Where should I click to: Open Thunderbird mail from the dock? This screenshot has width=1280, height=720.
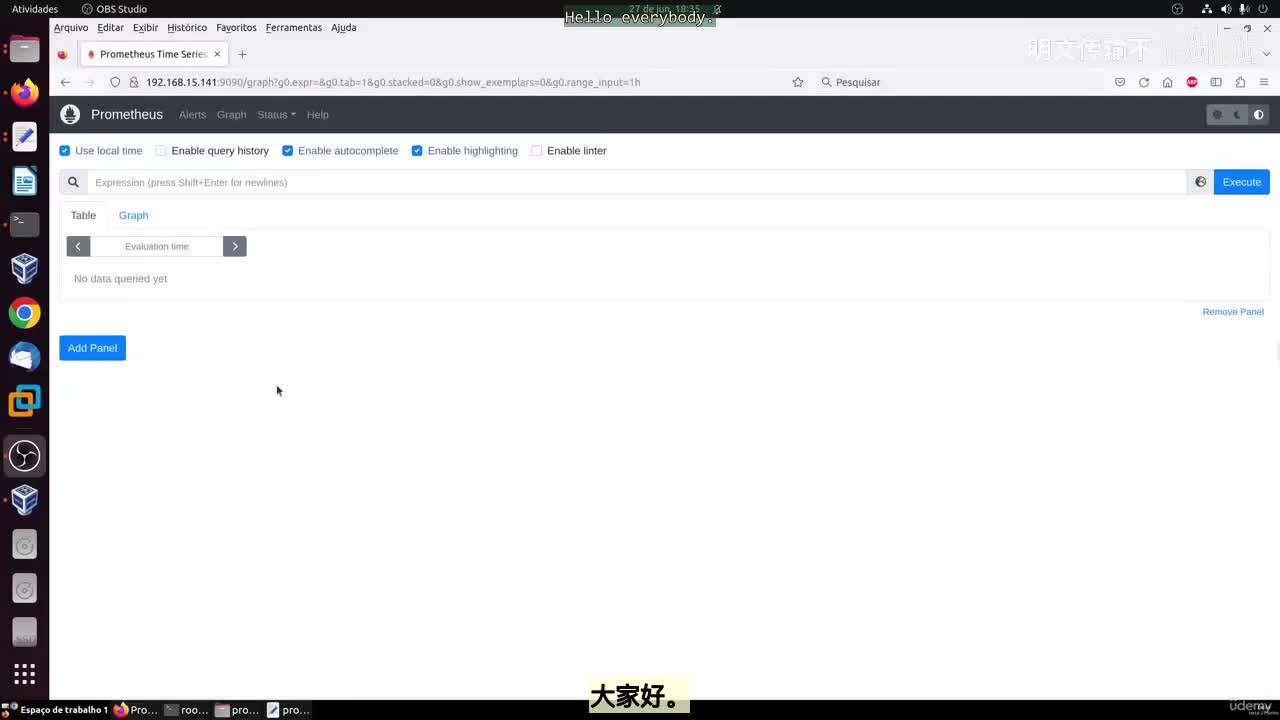coord(24,357)
